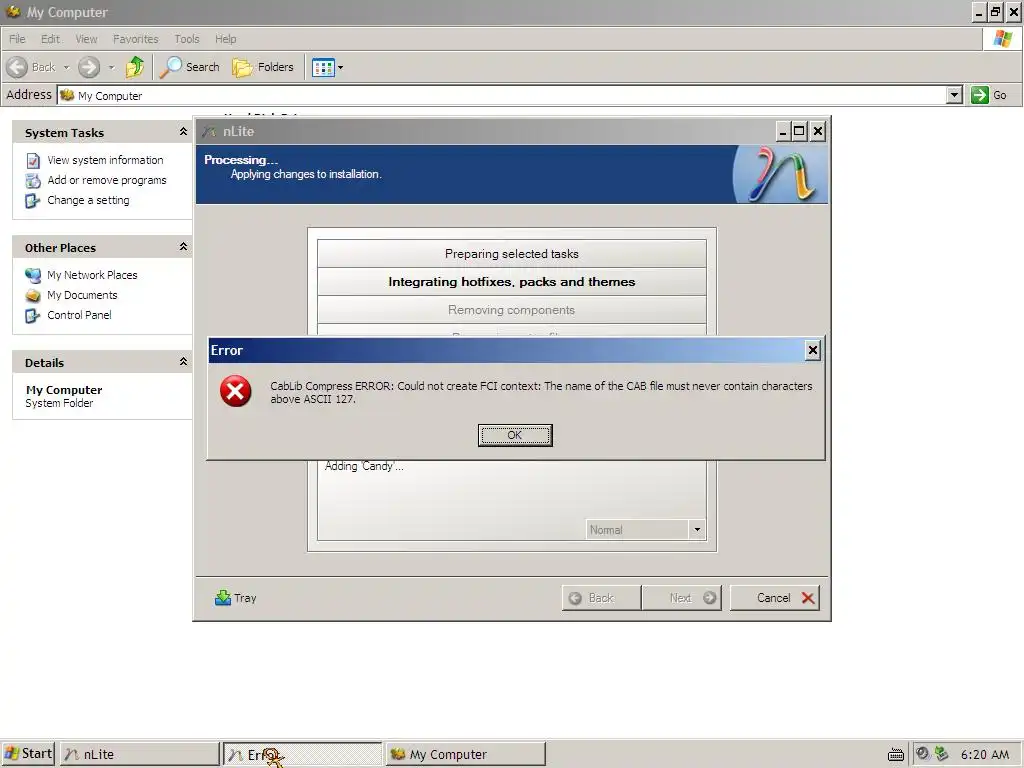Click the keyboard icon in system tray
The image size is (1024, 768).
(896, 755)
